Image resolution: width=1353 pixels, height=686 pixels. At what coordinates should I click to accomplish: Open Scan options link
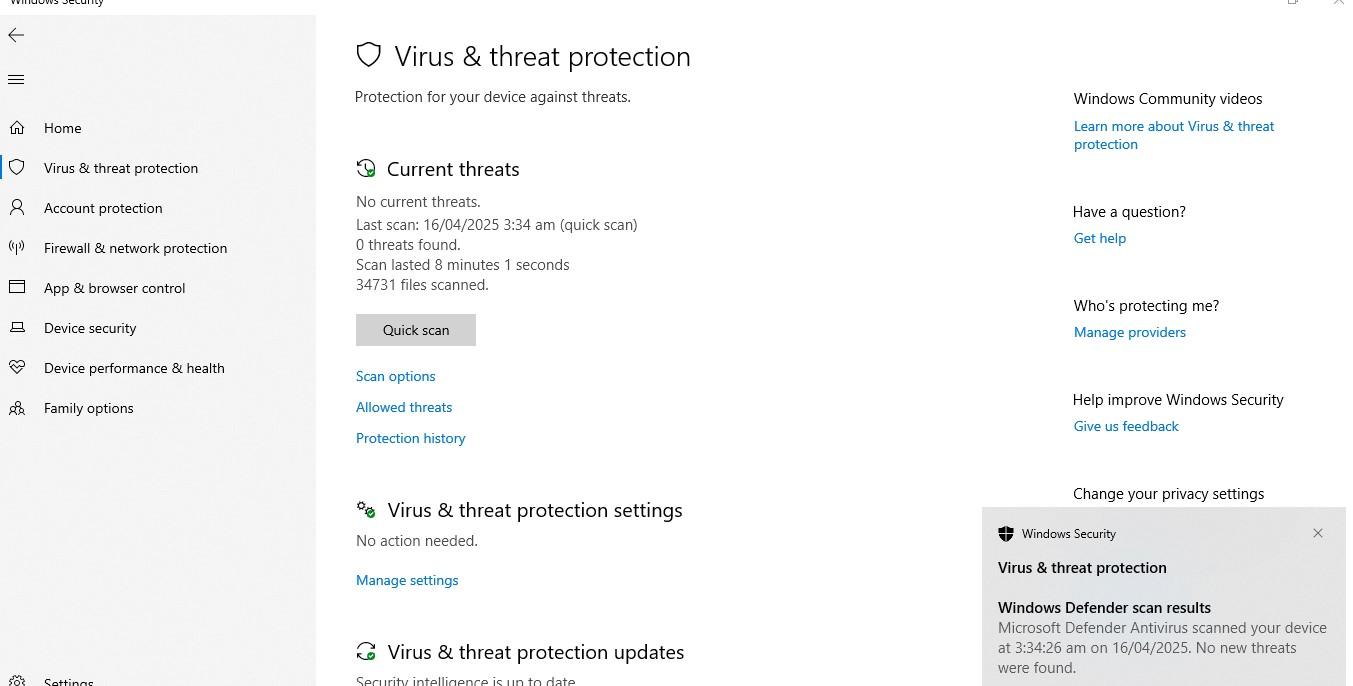tap(396, 376)
